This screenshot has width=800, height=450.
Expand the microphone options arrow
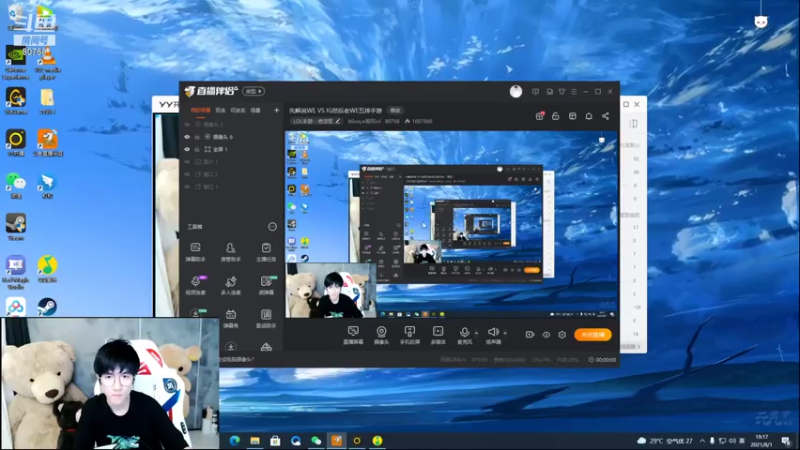477,333
